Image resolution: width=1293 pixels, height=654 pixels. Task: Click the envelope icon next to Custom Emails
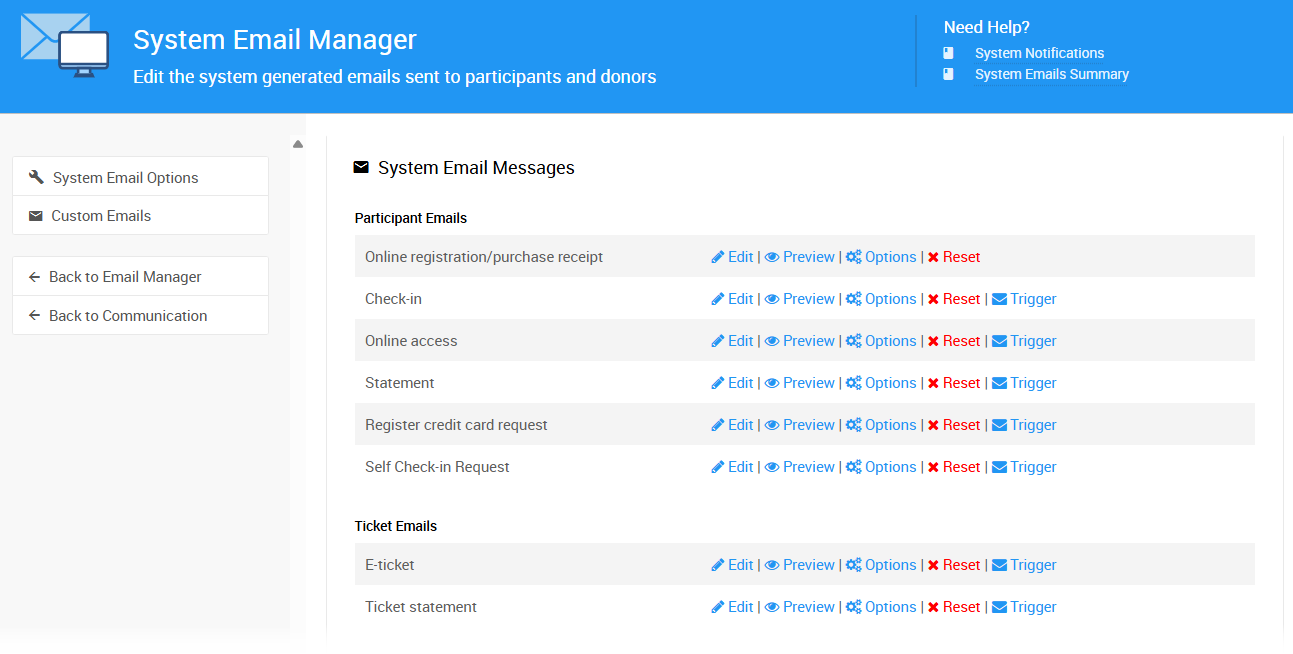(36, 215)
